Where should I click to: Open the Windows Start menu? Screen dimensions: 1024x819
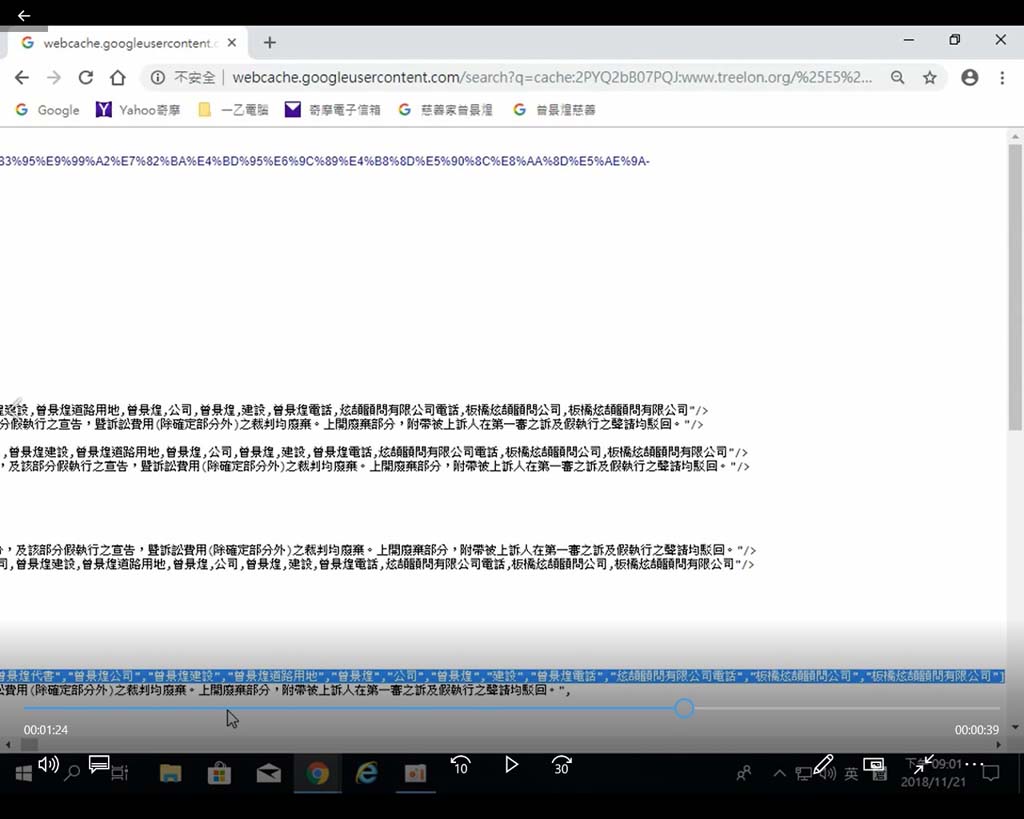(21, 773)
